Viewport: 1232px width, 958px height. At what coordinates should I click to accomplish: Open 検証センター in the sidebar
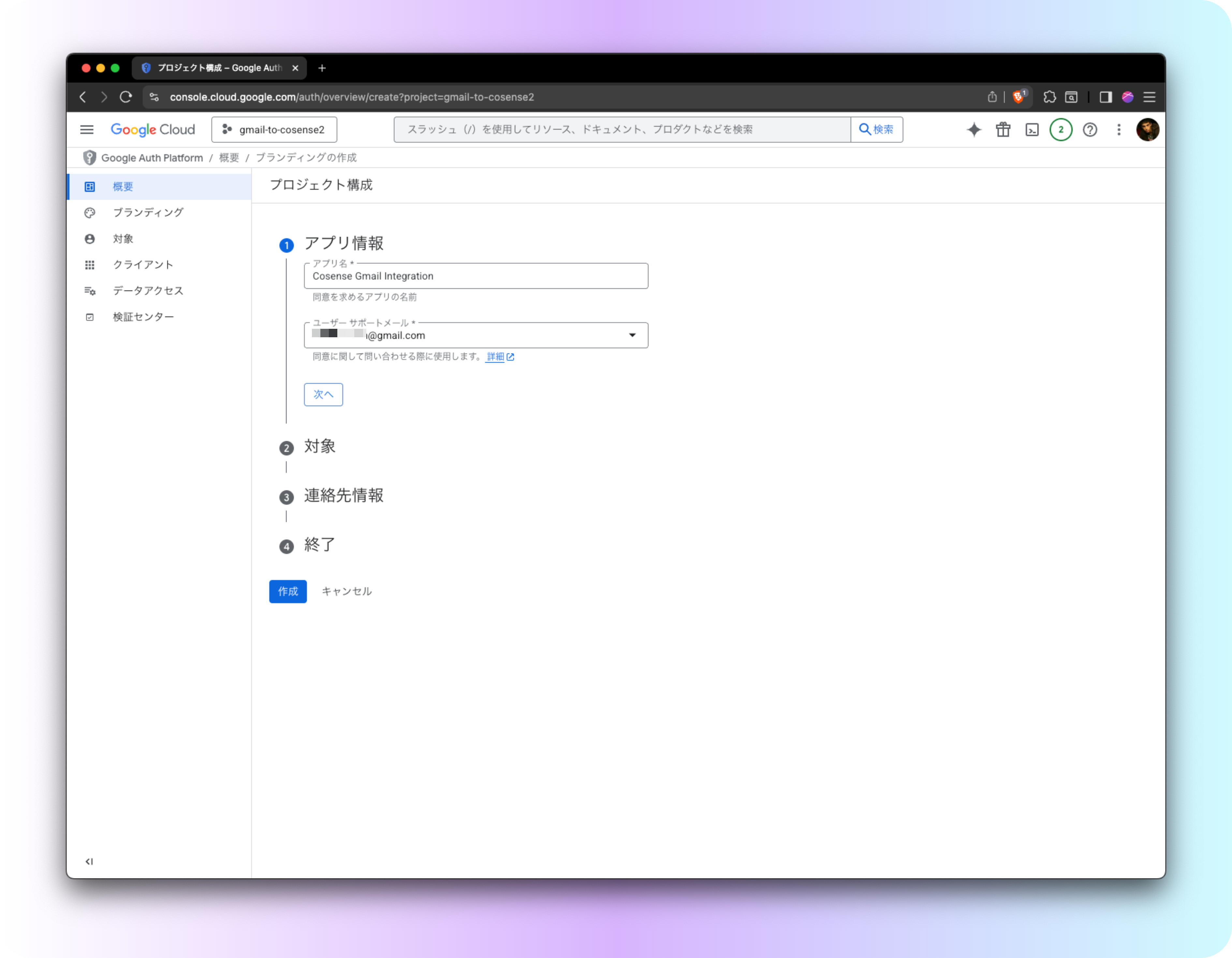click(159, 317)
